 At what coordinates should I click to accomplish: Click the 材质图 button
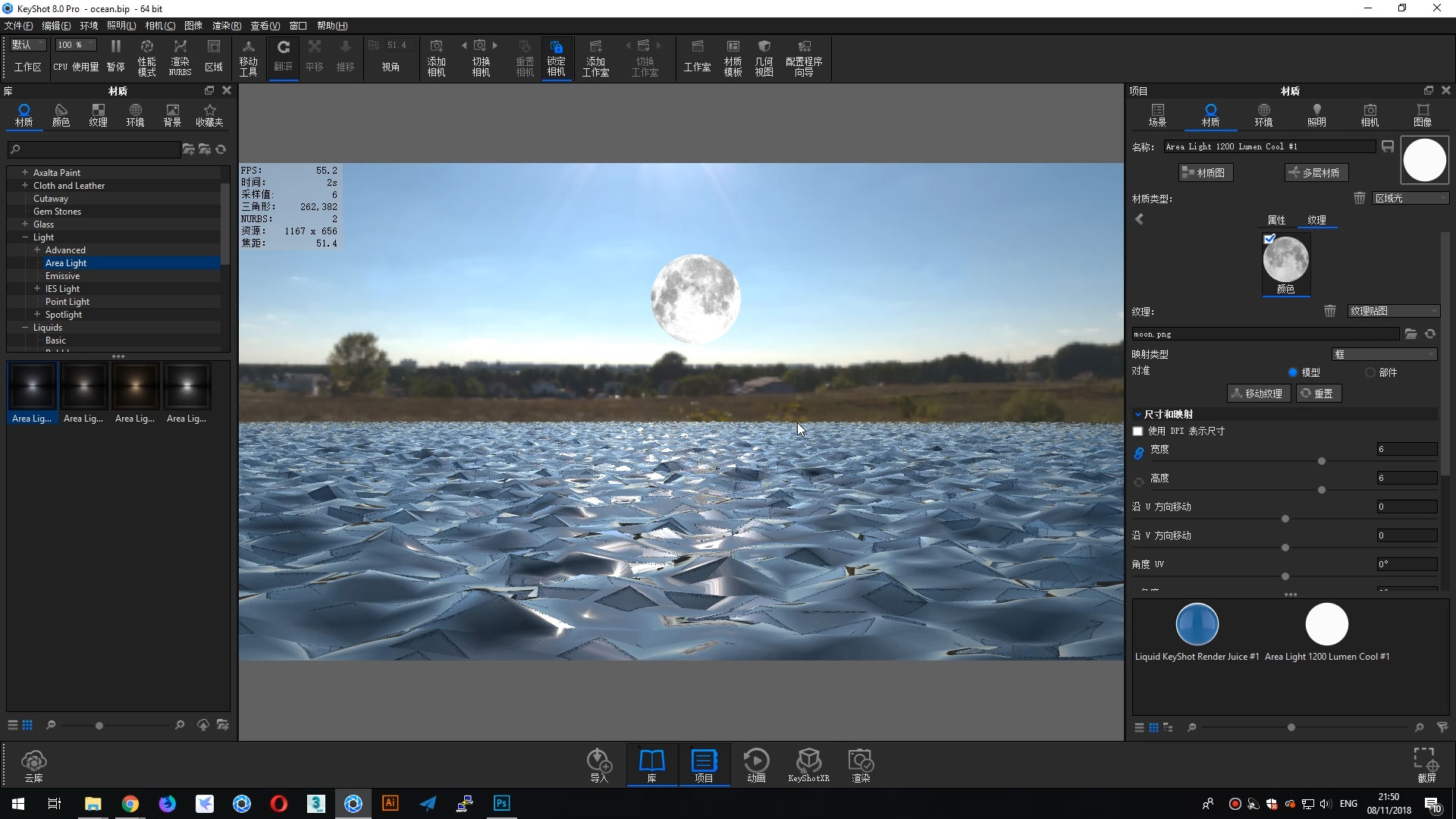(x=1205, y=173)
